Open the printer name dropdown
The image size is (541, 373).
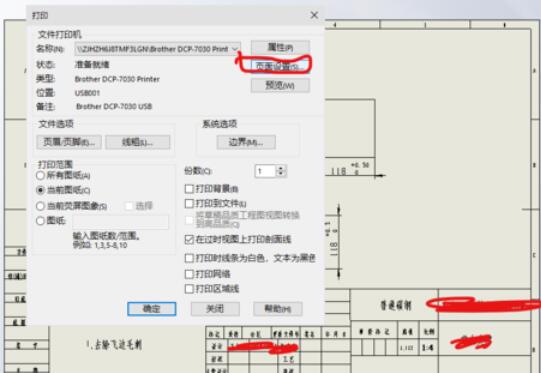click(158, 49)
